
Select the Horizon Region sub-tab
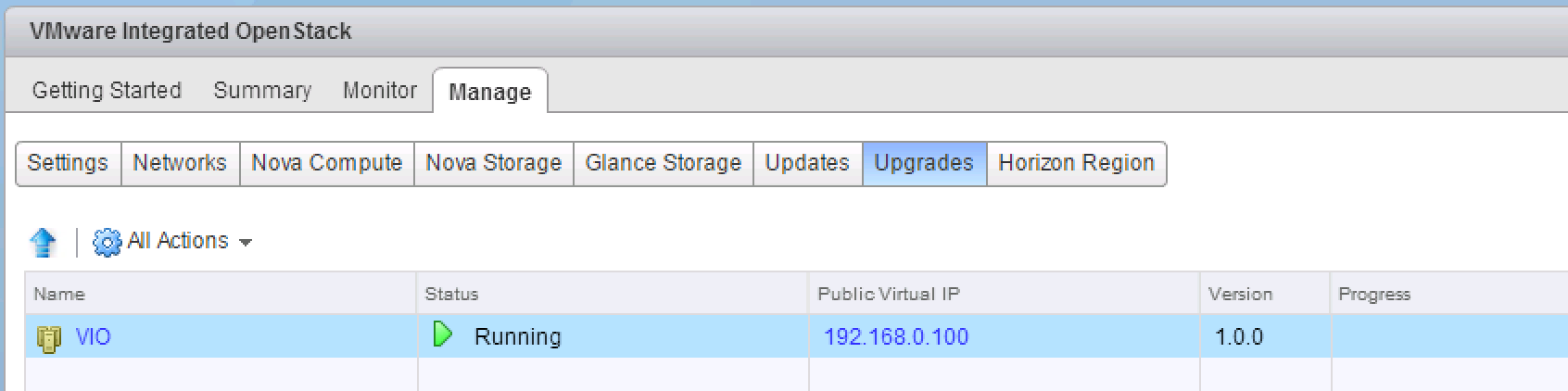point(1076,163)
